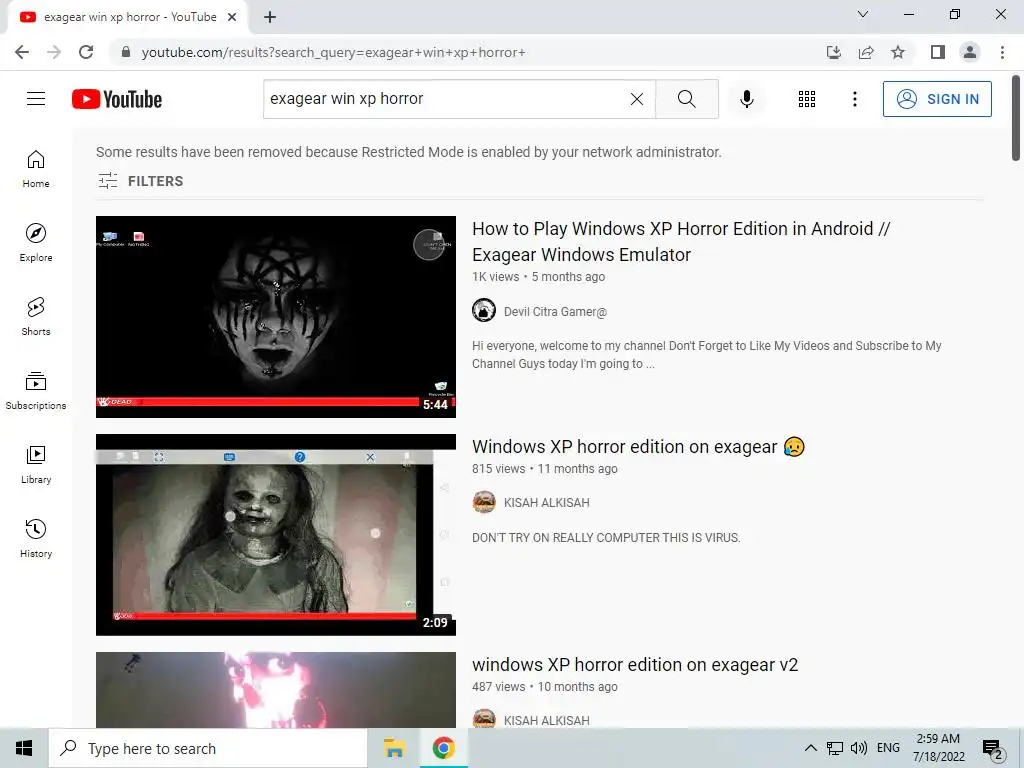The image size is (1024, 768).
Task: Click the '1K views' text
Action: [496, 277]
